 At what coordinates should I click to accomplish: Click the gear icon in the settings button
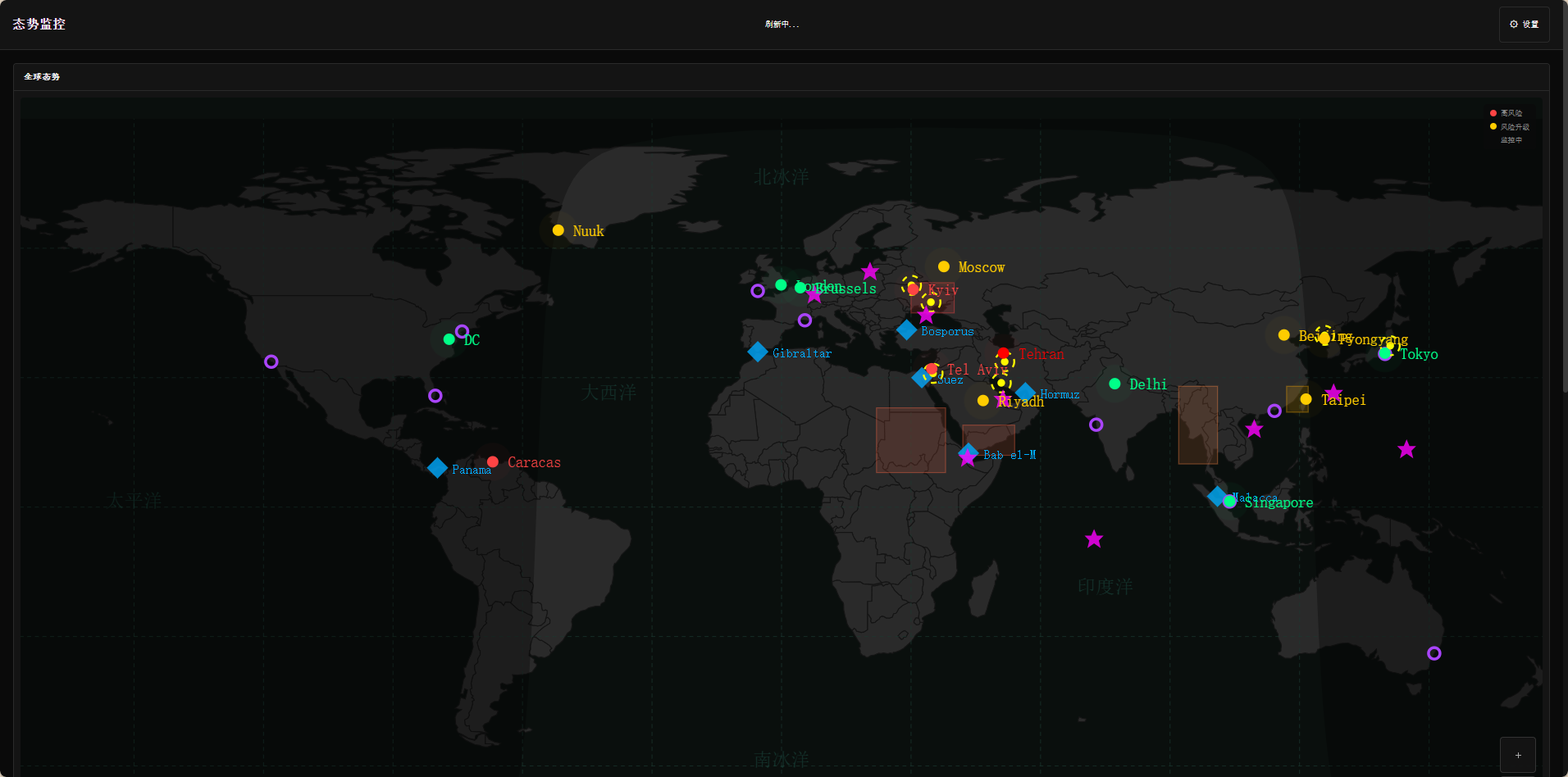point(1514,25)
